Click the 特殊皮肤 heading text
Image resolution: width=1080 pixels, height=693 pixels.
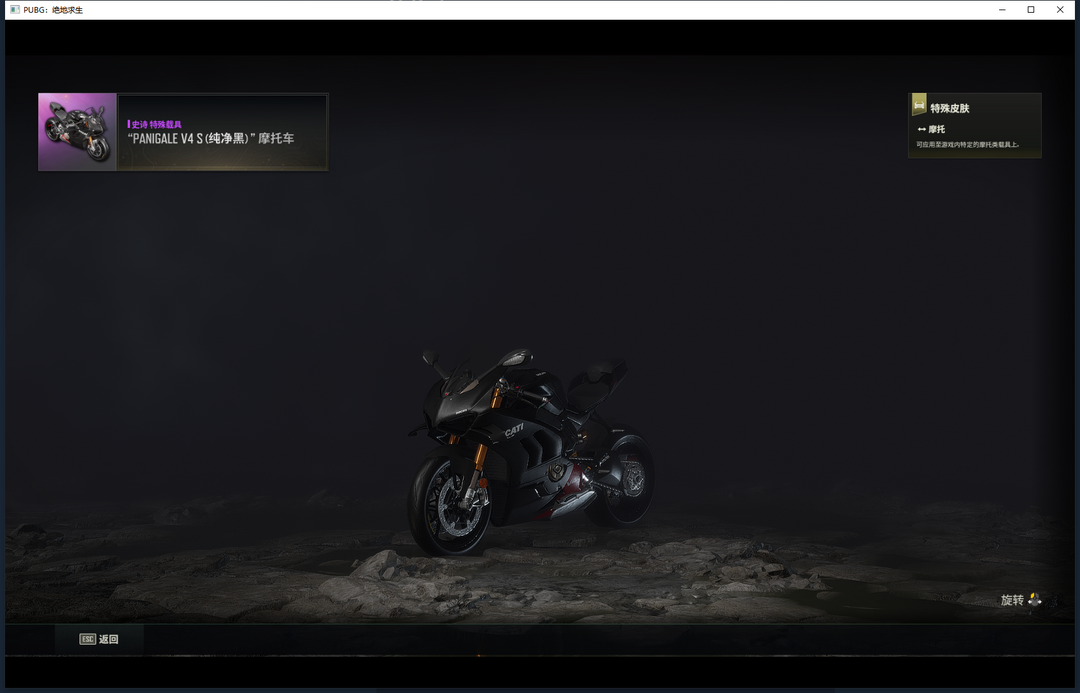click(x=950, y=108)
